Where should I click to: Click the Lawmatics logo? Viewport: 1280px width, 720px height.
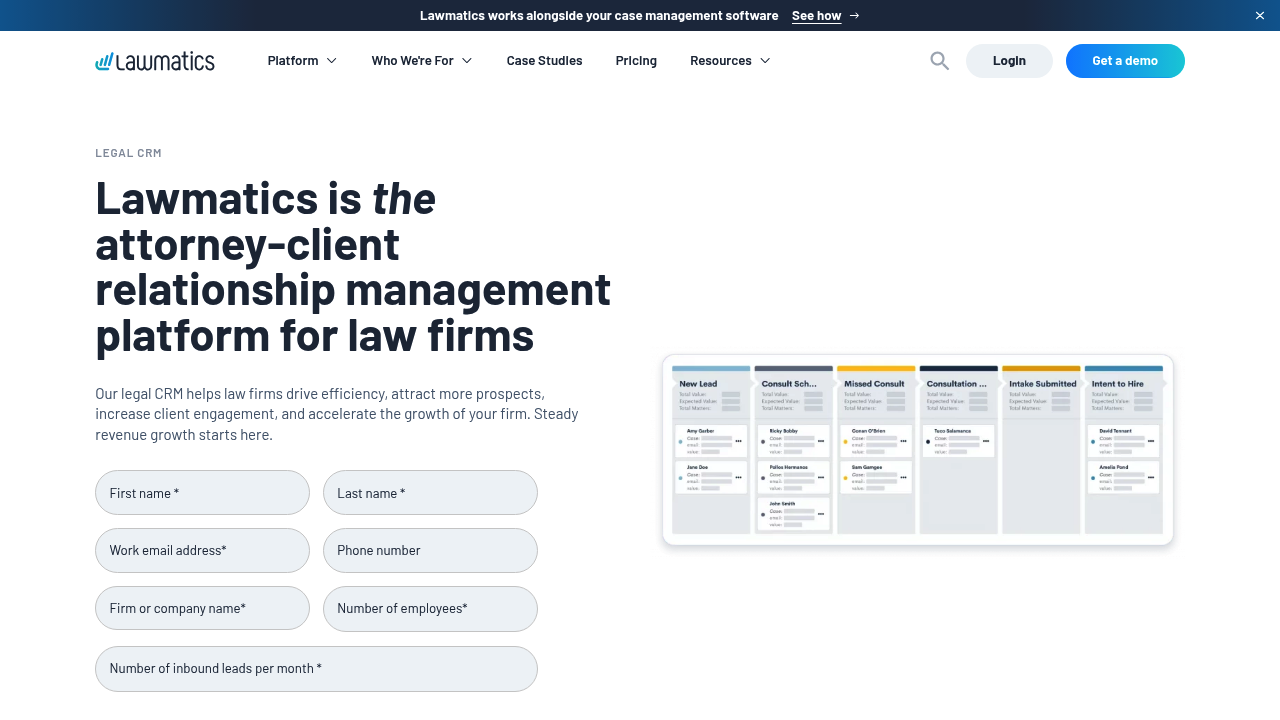pos(154,60)
